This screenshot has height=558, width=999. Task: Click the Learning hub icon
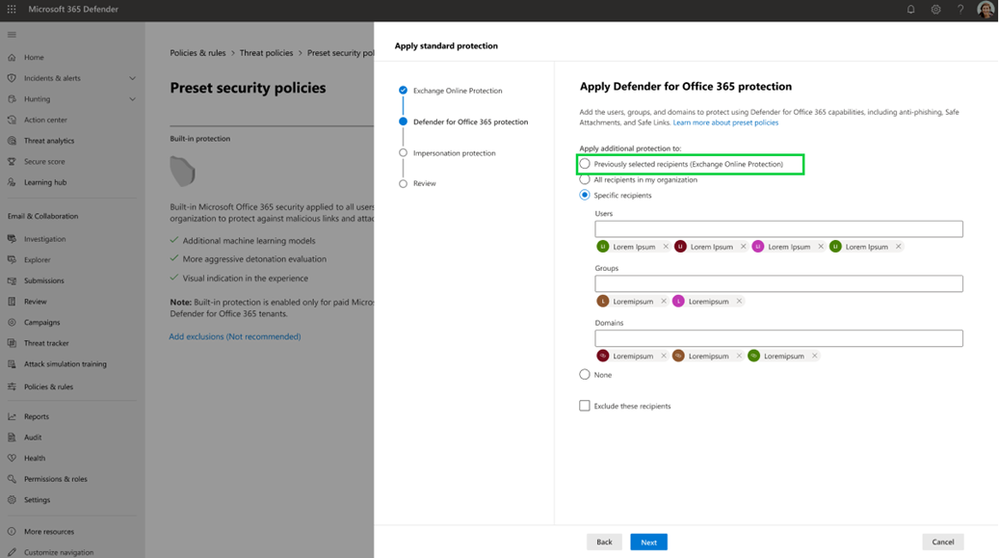(11, 182)
